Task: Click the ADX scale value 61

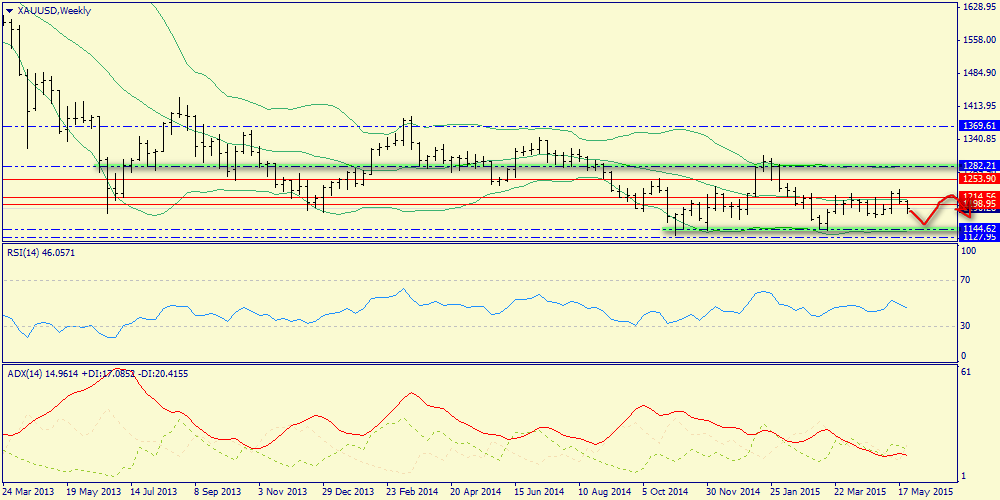Action: [965, 373]
